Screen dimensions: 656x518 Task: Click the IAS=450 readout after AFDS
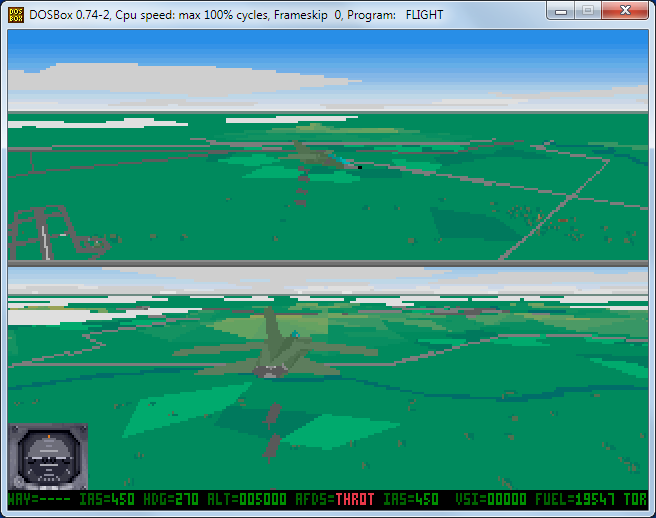click(x=411, y=499)
